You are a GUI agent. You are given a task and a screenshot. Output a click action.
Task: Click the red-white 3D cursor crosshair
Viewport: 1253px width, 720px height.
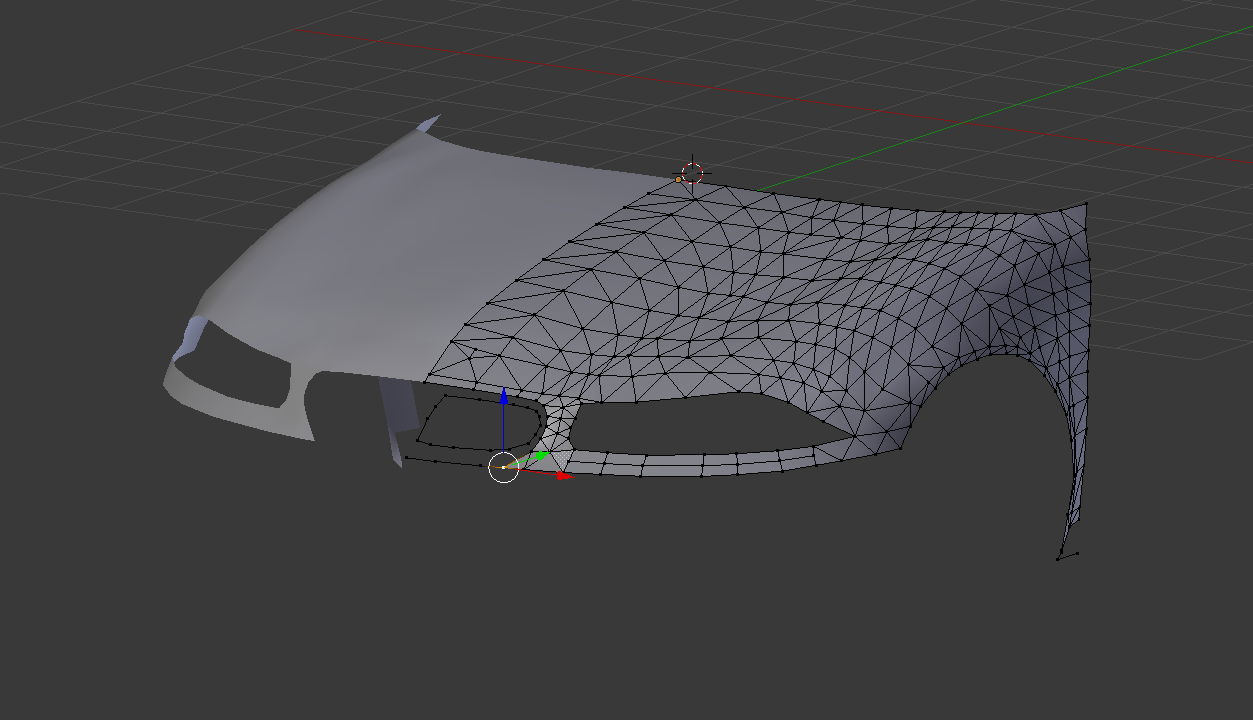click(x=692, y=174)
